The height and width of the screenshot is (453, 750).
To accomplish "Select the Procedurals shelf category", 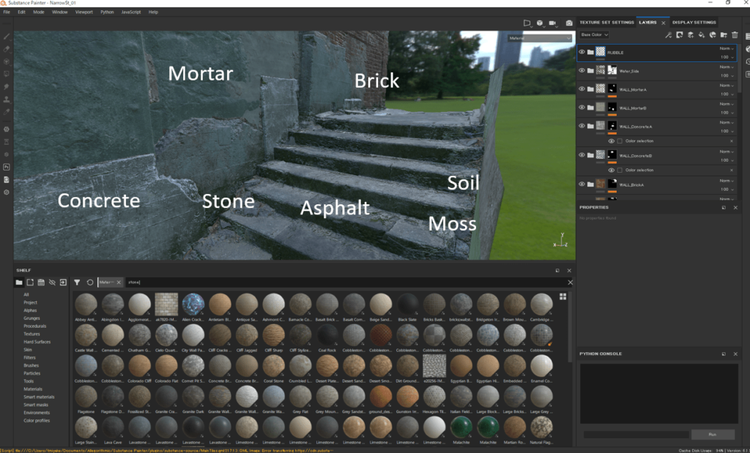I will (35, 326).
